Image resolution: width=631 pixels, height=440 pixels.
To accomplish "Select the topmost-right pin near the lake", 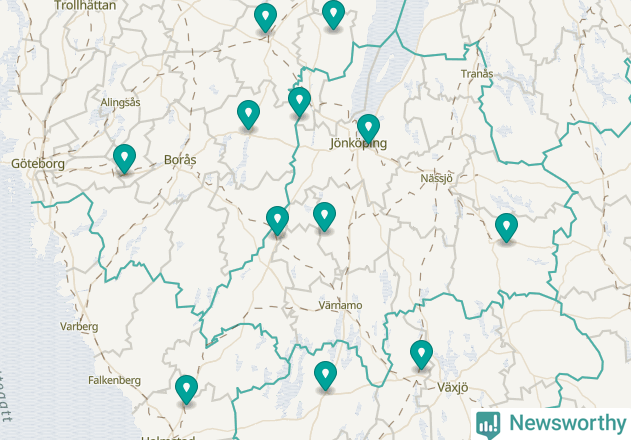I will (333, 15).
